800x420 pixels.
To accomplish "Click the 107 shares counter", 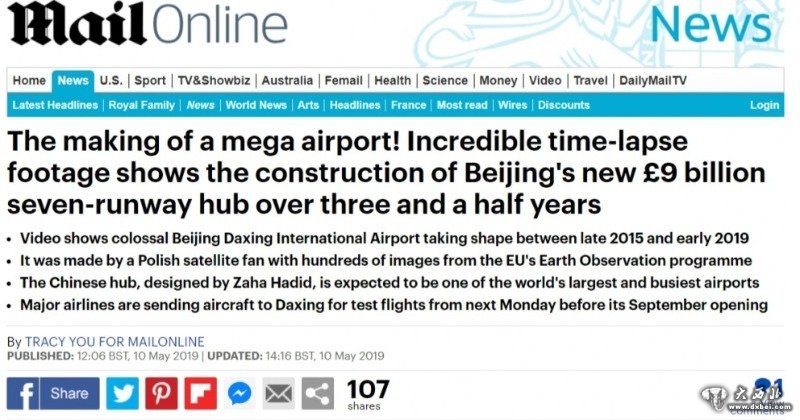I will tap(367, 393).
